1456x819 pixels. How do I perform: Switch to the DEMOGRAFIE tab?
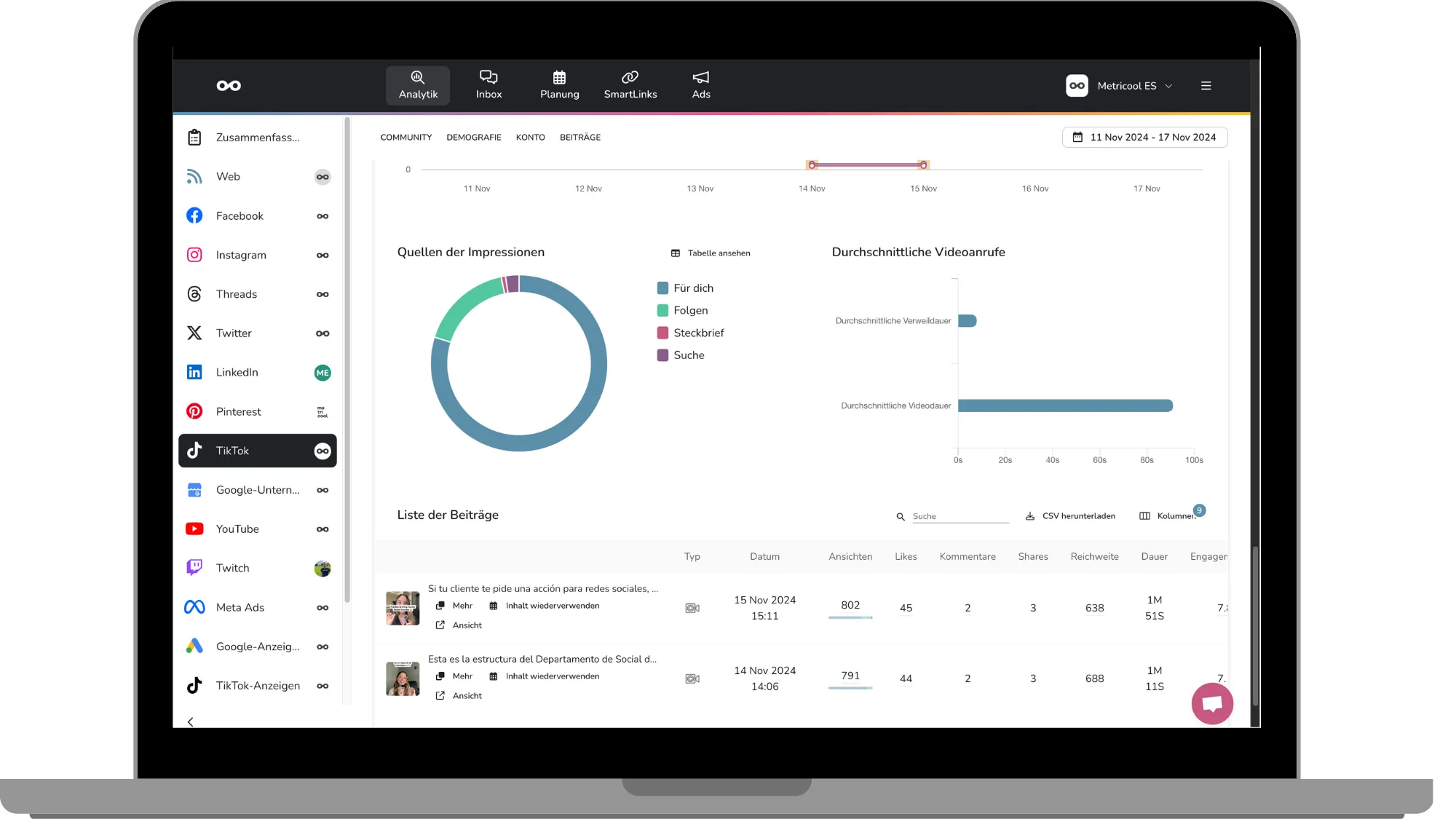(x=473, y=138)
